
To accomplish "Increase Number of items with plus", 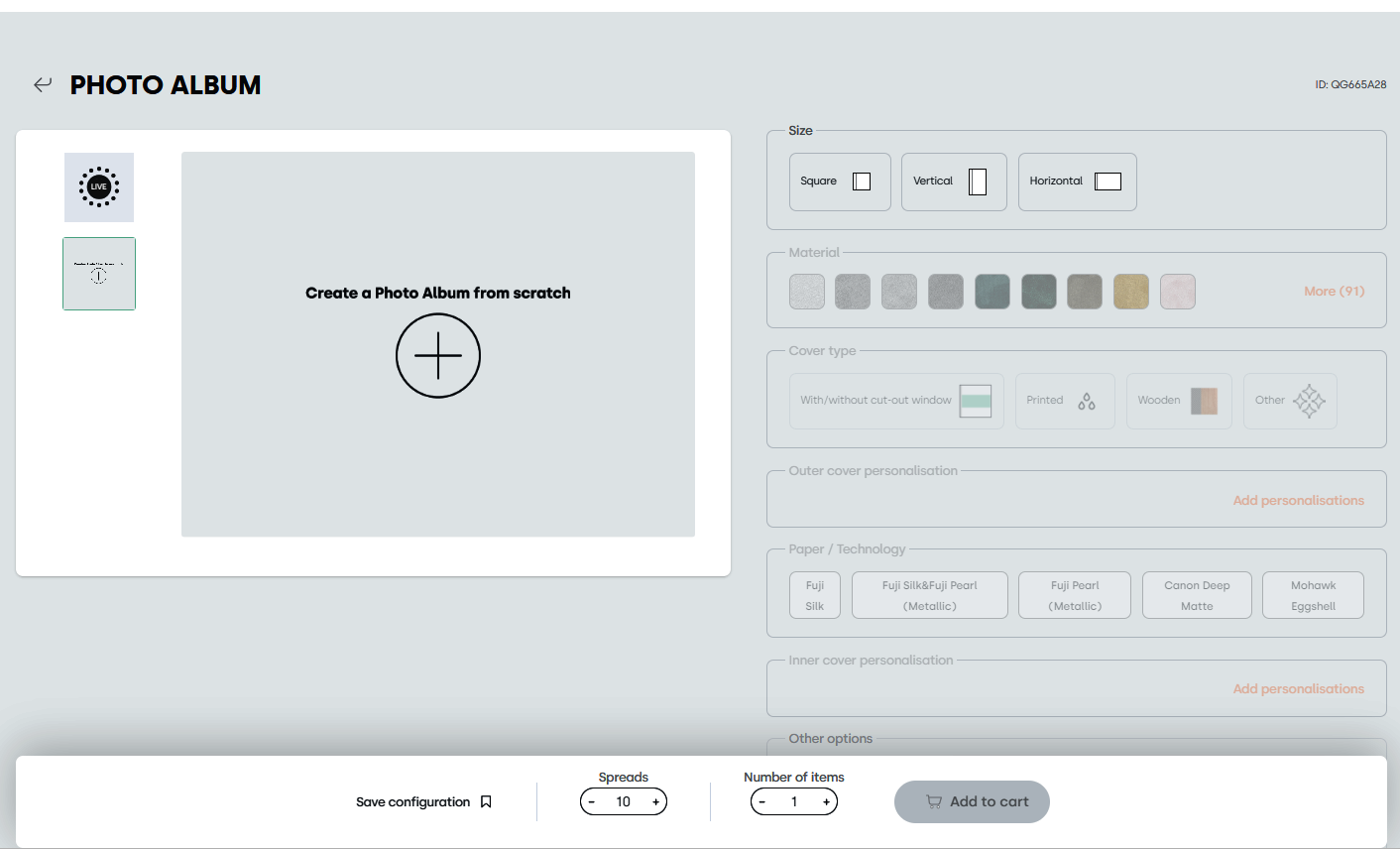I will tap(826, 801).
